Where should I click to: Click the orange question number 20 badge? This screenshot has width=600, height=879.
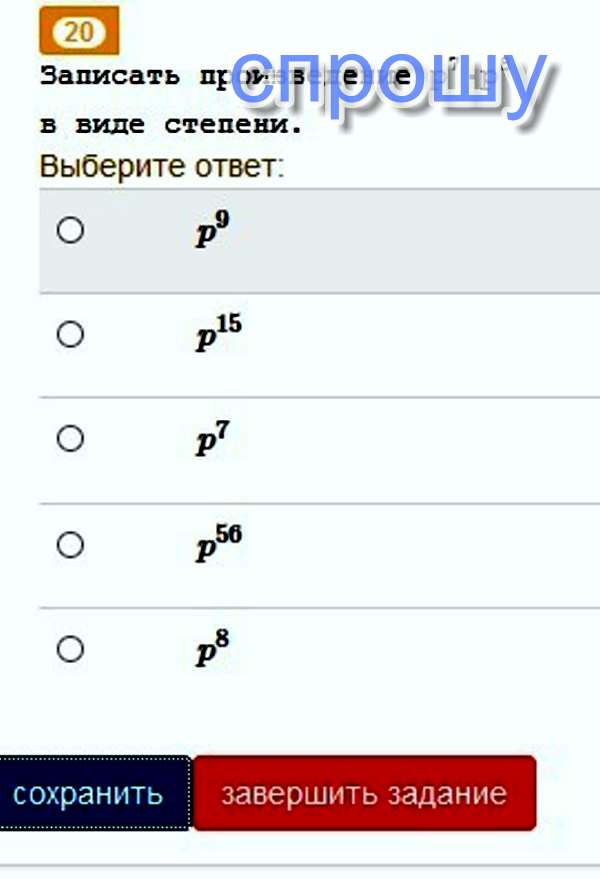(x=79, y=31)
